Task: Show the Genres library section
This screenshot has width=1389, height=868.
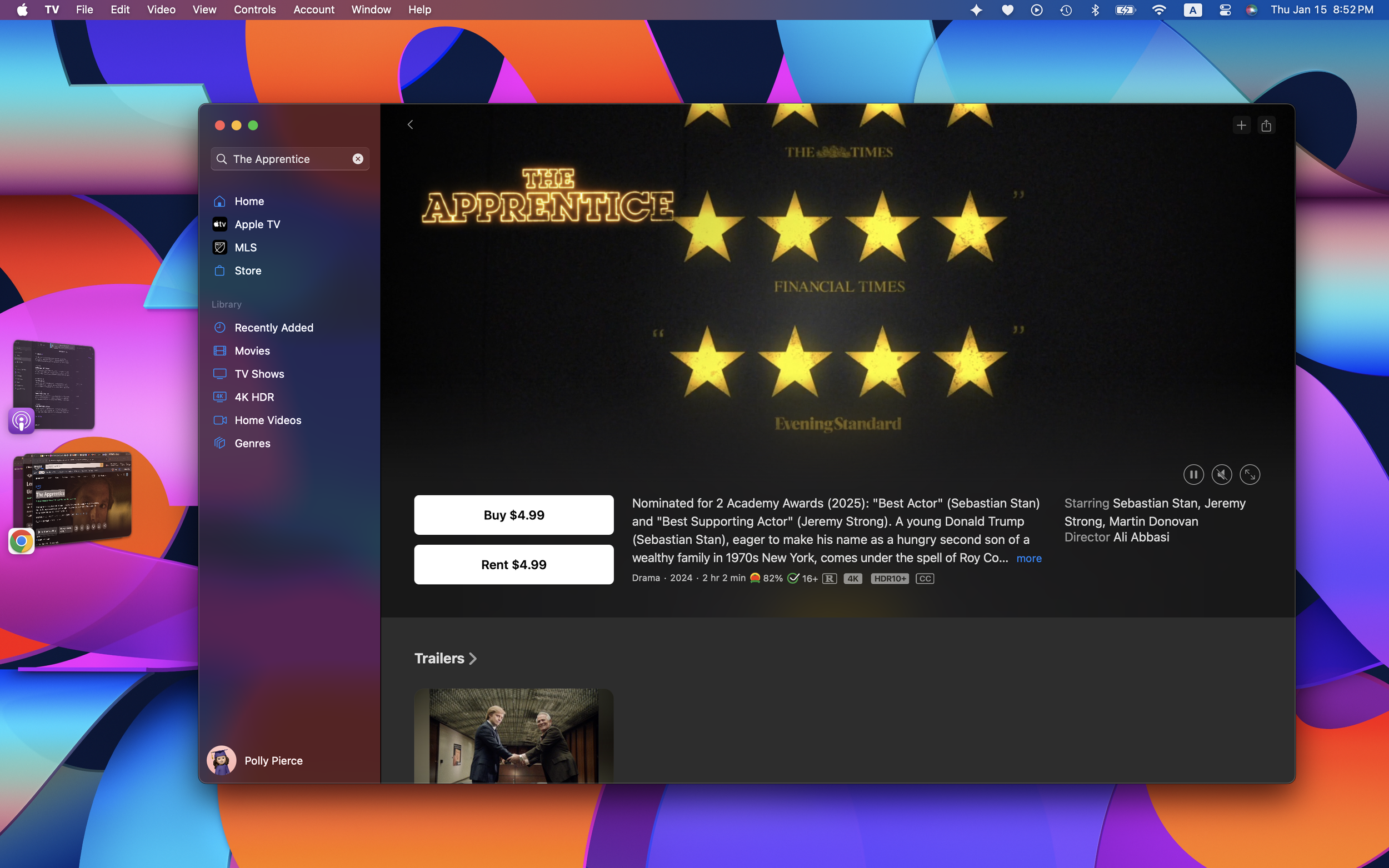Action: [x=252, y=443]
